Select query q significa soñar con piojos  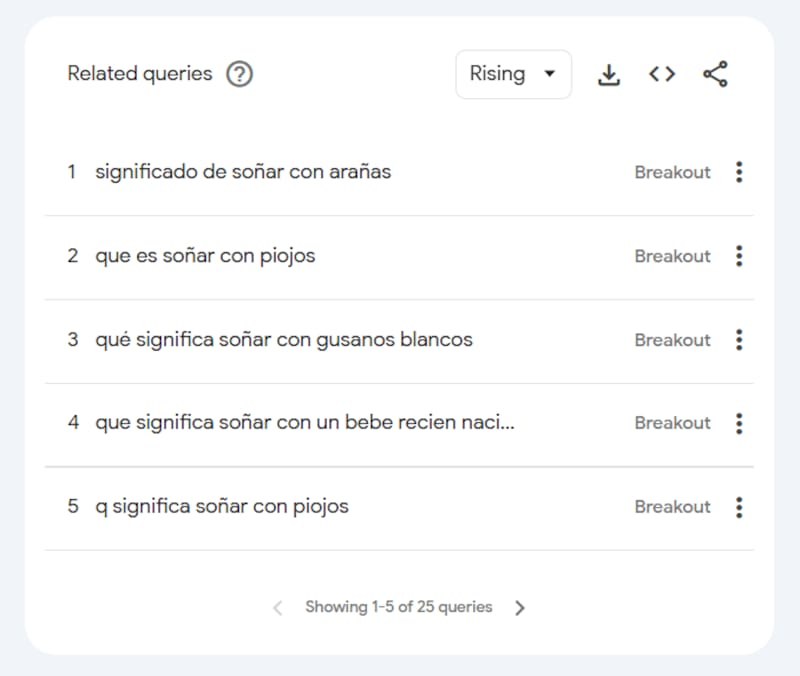[222, 507]
